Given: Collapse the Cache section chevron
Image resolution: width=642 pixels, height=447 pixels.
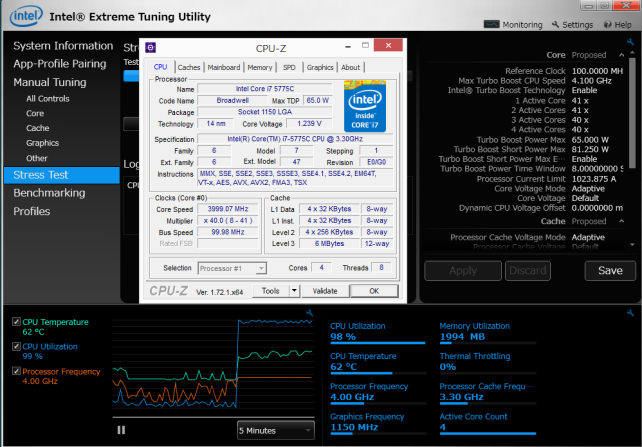Looking at the screenshot, I should point(622,221).
